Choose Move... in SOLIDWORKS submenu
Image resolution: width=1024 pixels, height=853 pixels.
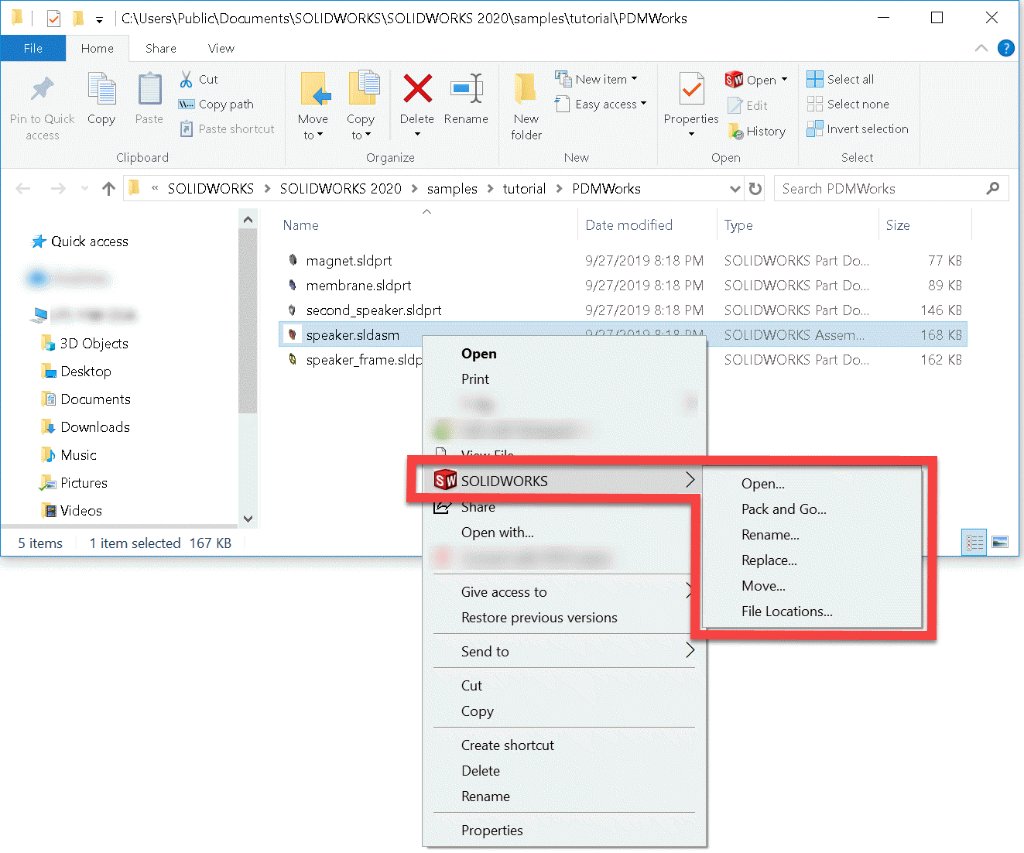(x=763, y=586)
